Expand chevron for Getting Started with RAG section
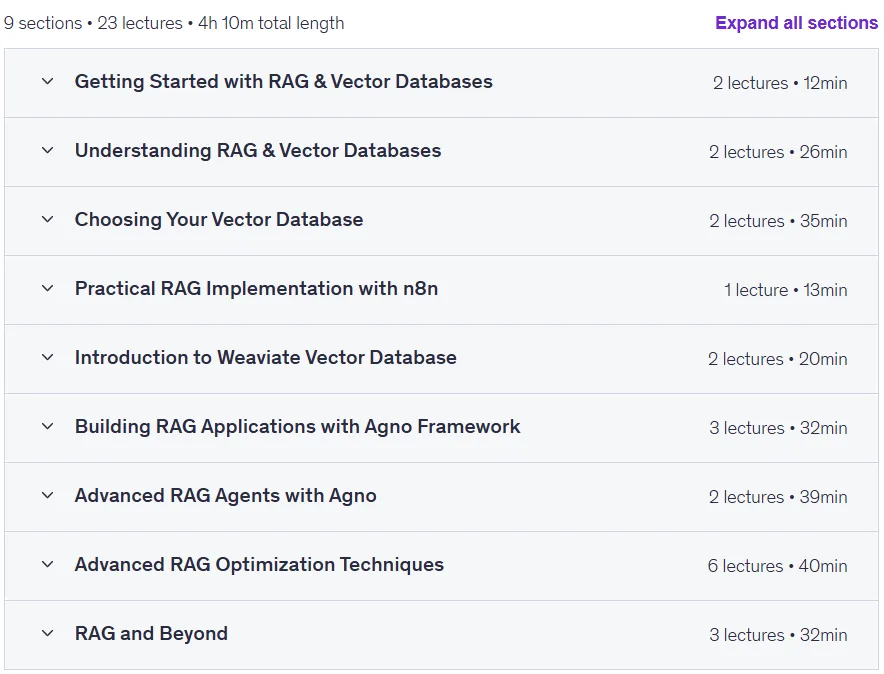884x674 pixels. coord(48,82)
